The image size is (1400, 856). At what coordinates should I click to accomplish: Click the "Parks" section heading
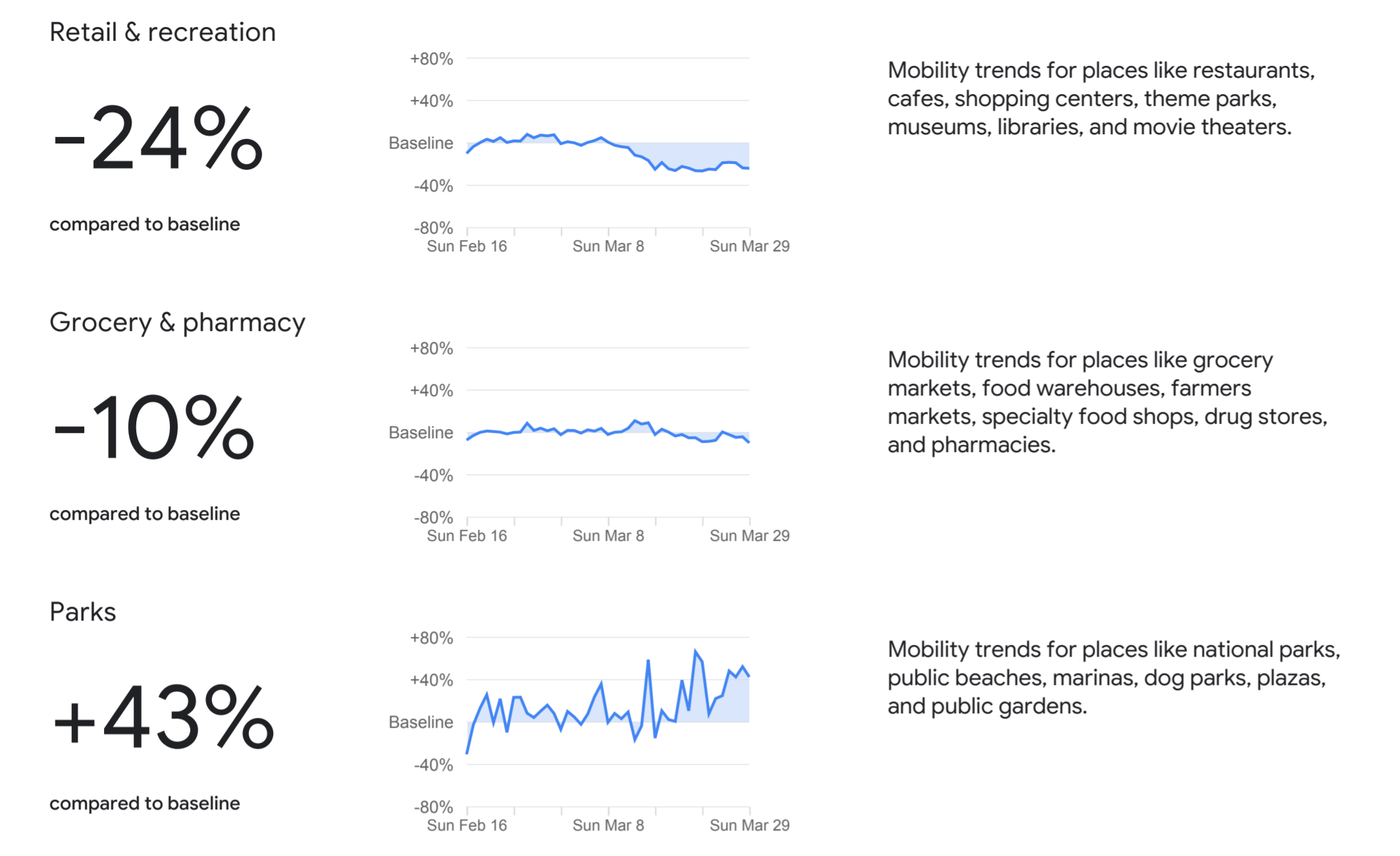[83, 612]
